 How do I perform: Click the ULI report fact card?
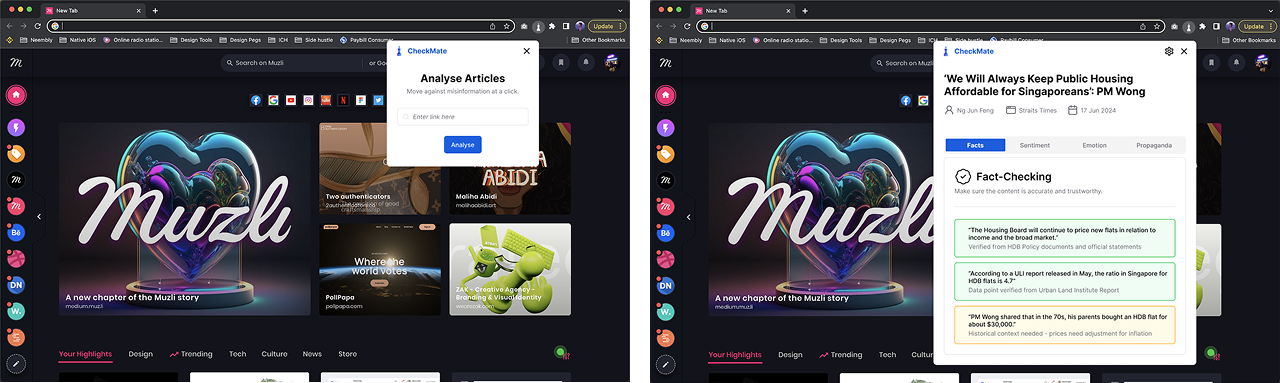(x=1065, y=281)
